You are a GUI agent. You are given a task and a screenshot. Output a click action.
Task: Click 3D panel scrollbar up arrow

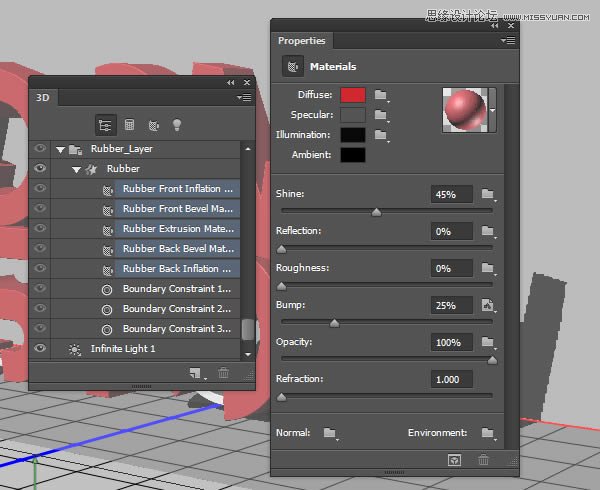click(248, 149)
